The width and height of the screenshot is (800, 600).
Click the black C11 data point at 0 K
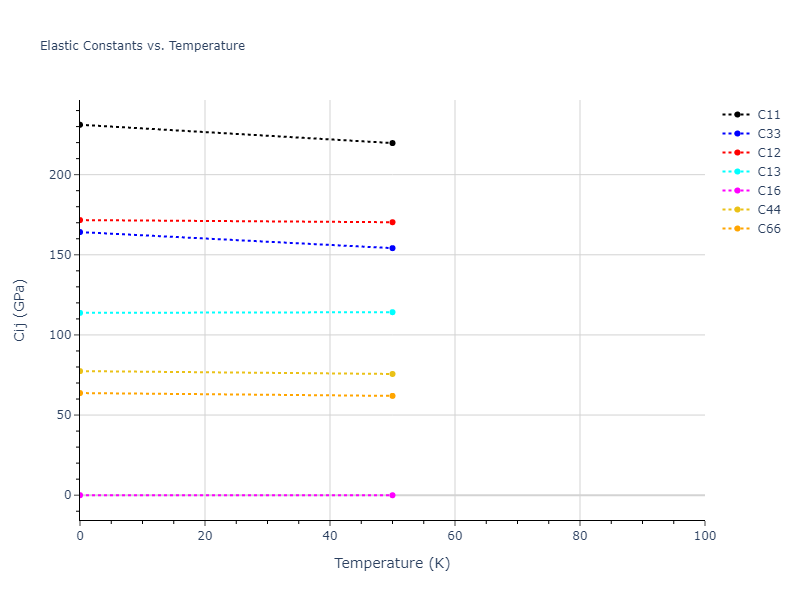pyautogui.click(x=80, y=125)
